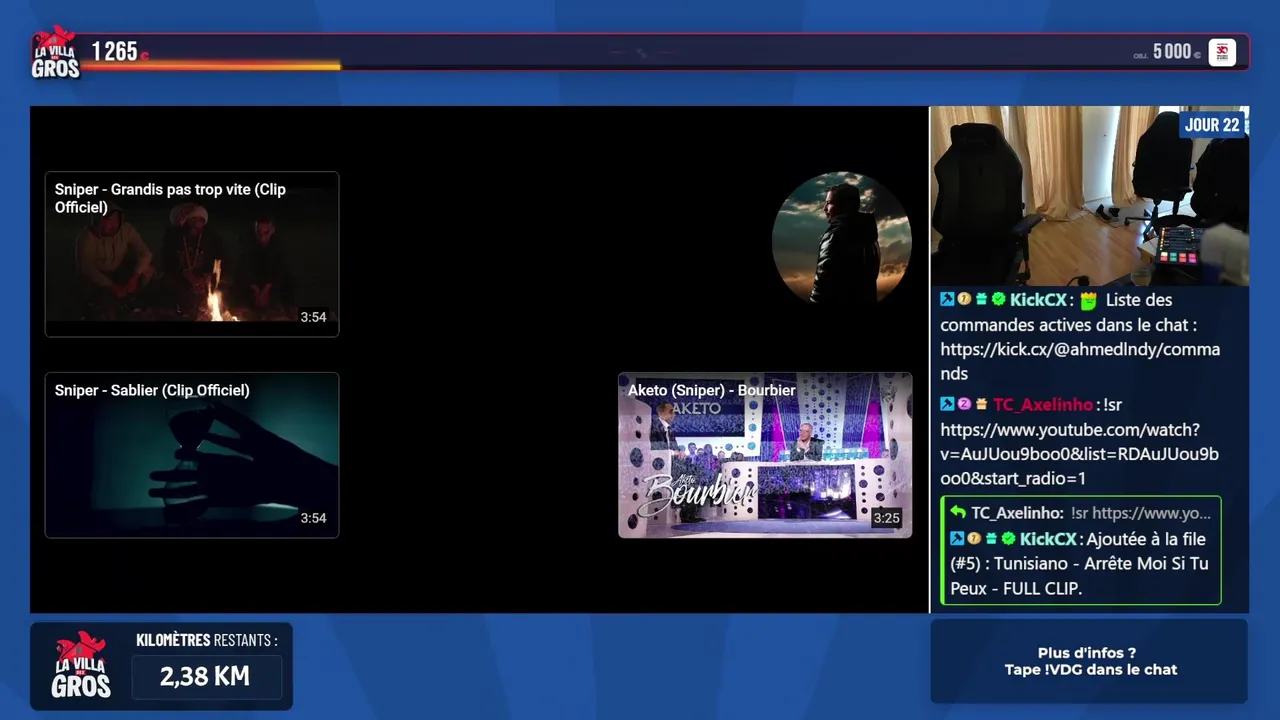Click the pink number 2 badge beside TC_Axelinho
Viewport: 1280px width, 720px height.
[964, 404]
